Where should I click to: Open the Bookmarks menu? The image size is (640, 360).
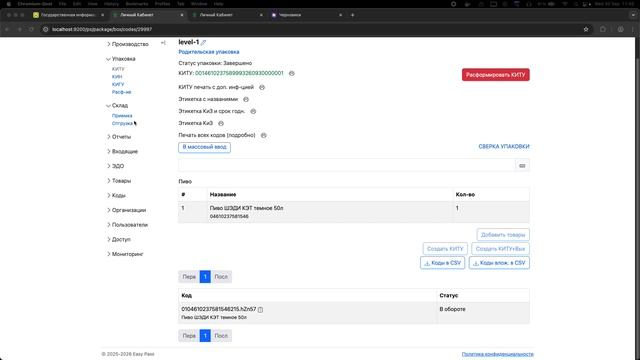coord(137,4)
